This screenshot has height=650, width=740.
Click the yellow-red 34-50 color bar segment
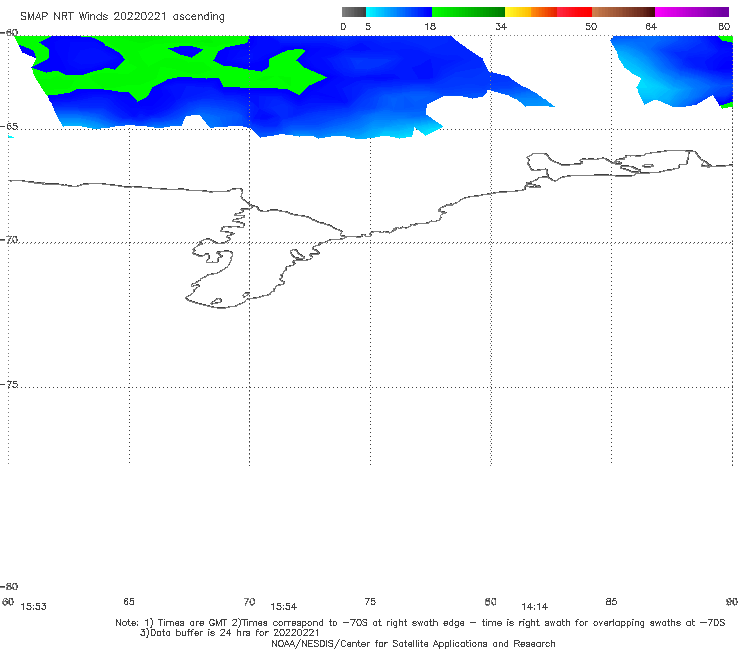point(548,12)
